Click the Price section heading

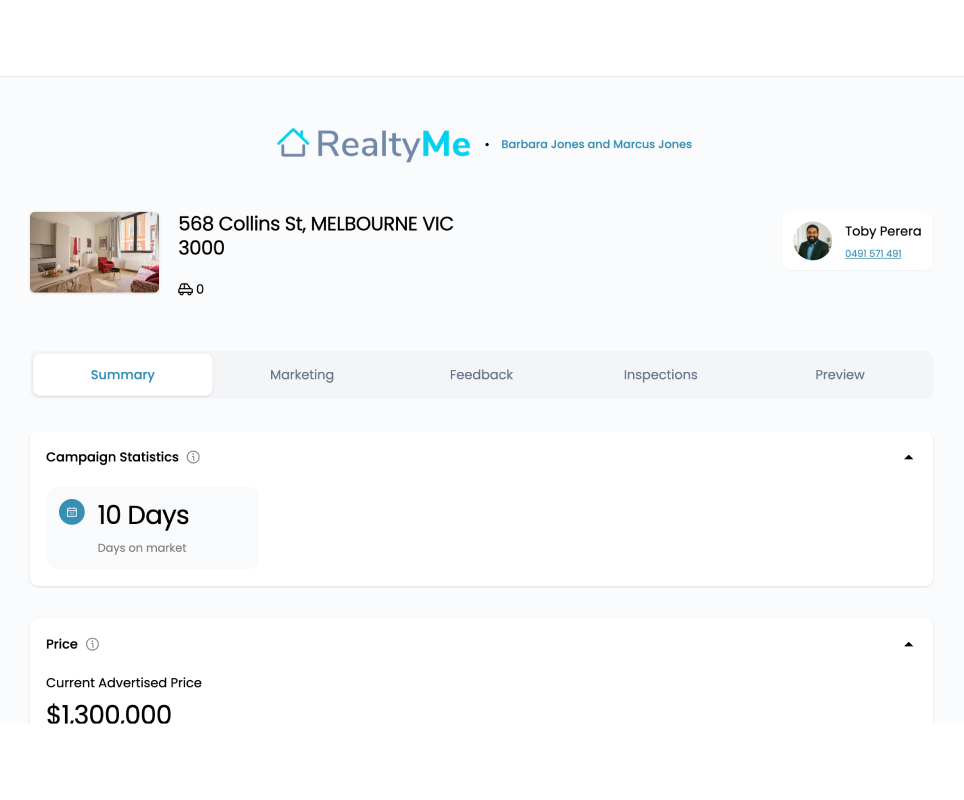pos(62,644)
